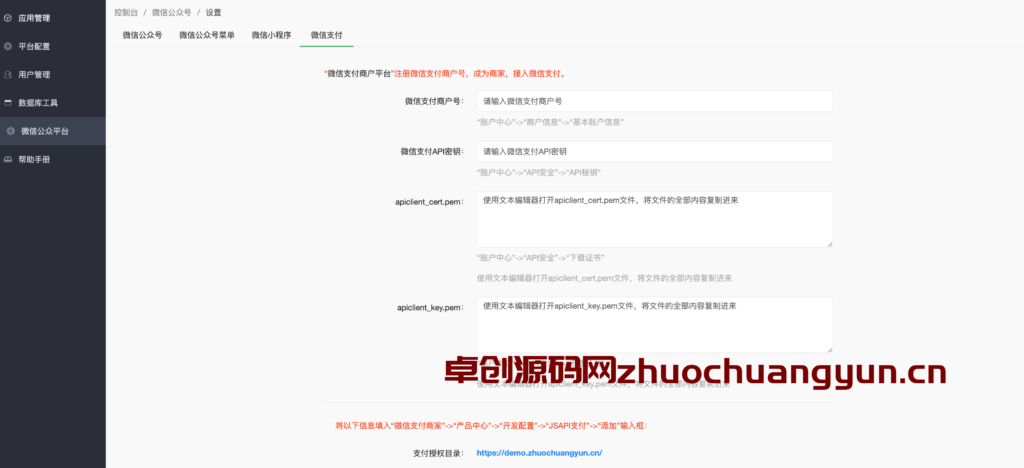1024x468 pixels.
Task: Click the 设置 breadcrumb item
Action: click(214, 12)
